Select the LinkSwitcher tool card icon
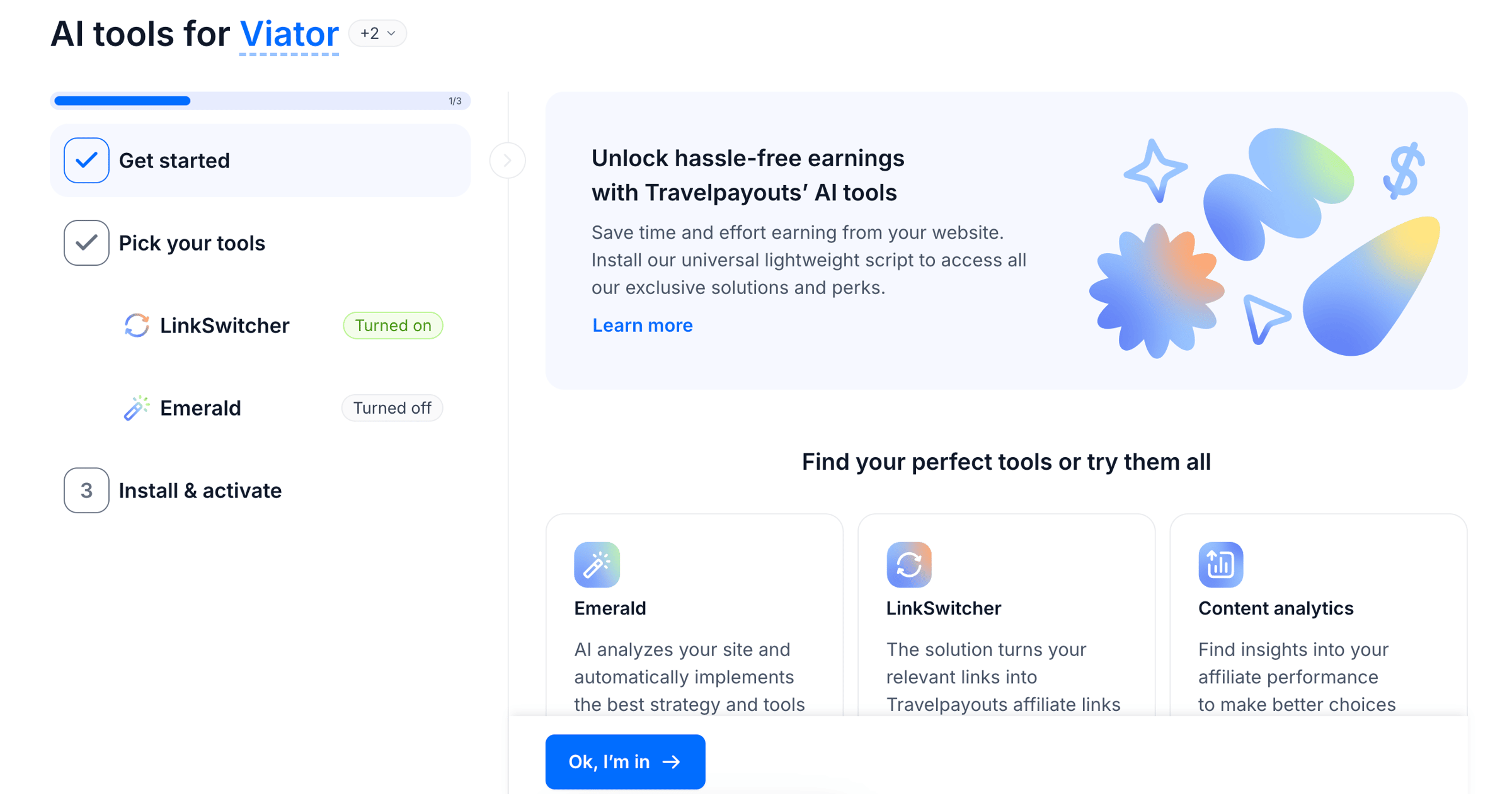 coord(908,565)
